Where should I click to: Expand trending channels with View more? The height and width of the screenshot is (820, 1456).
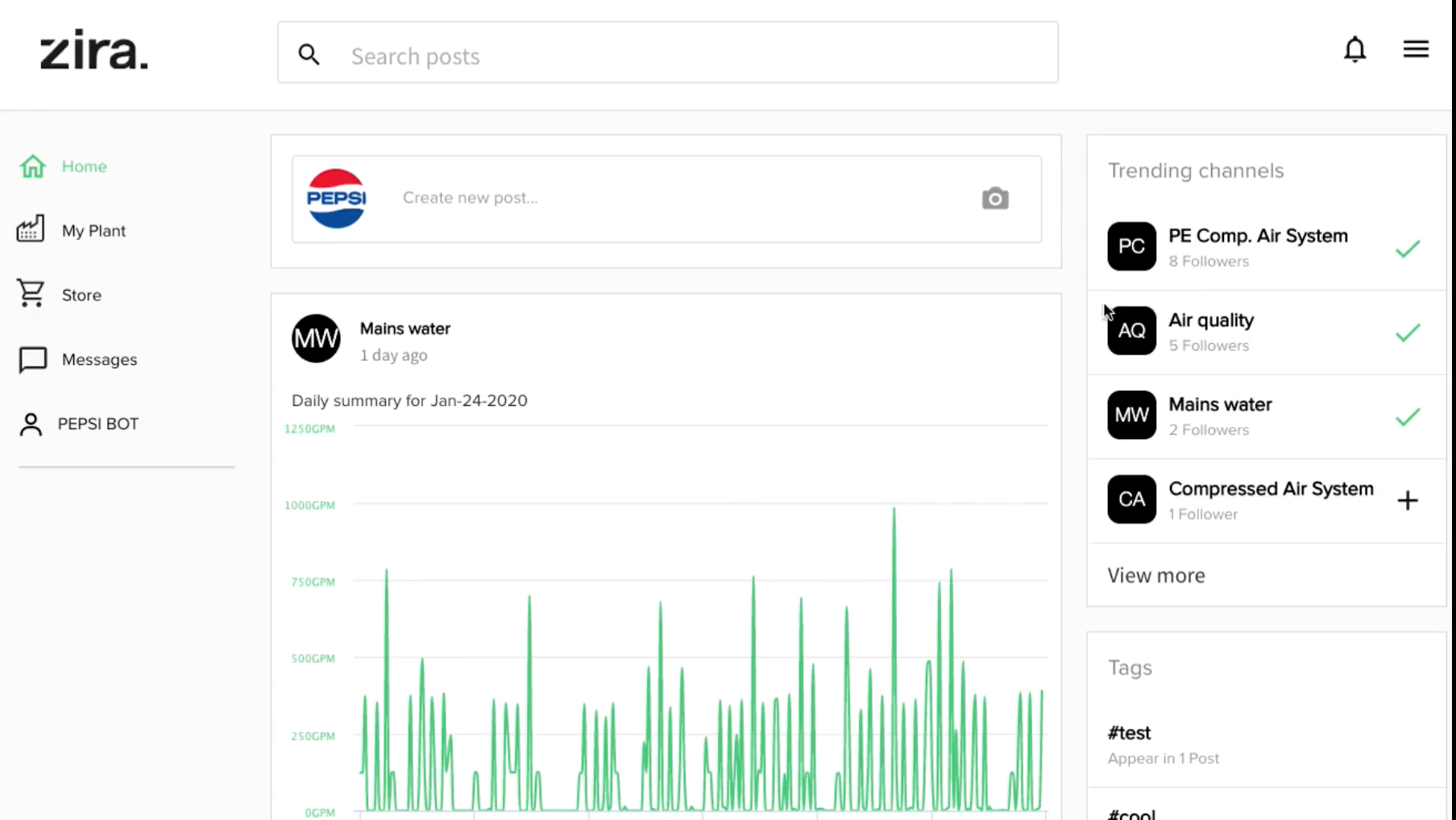tap(1155, 575)
